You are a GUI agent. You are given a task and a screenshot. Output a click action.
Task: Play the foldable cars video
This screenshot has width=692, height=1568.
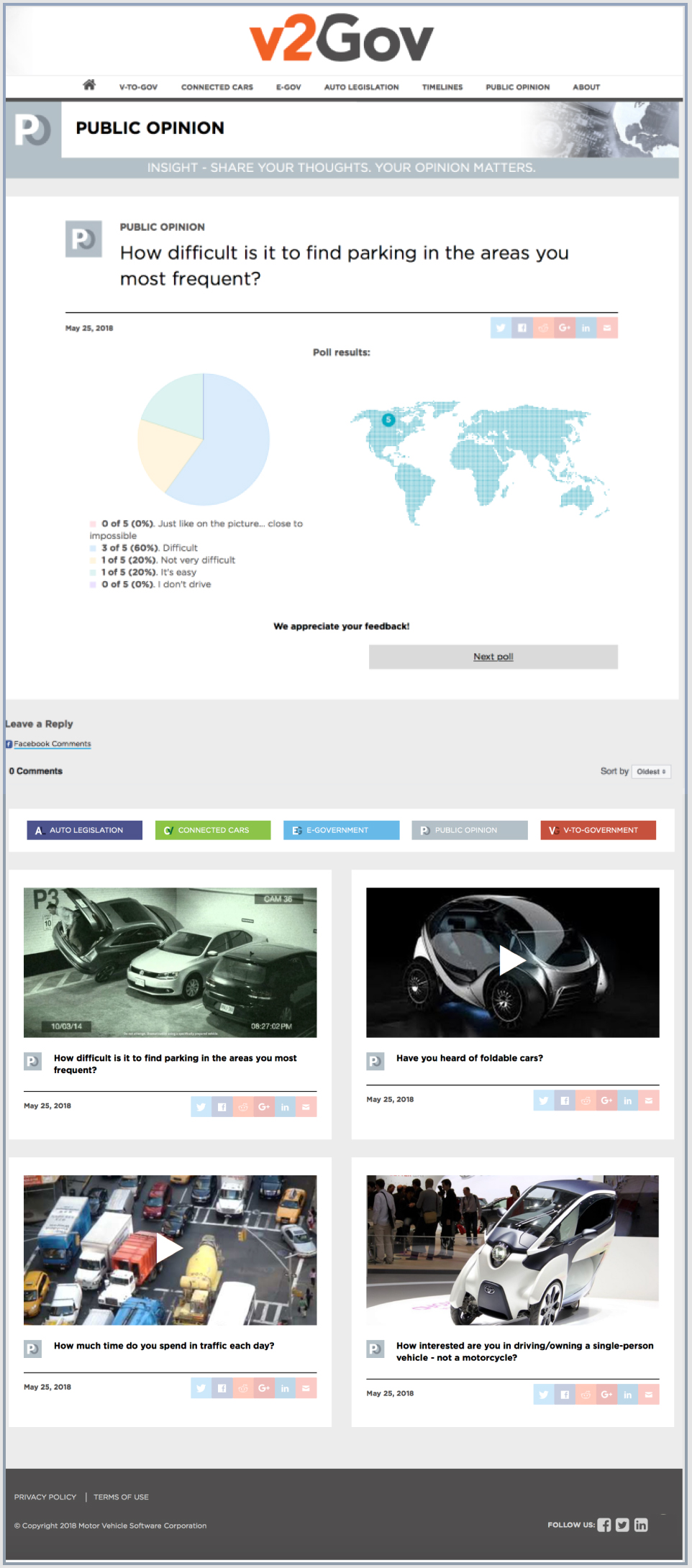pos(512,962)
